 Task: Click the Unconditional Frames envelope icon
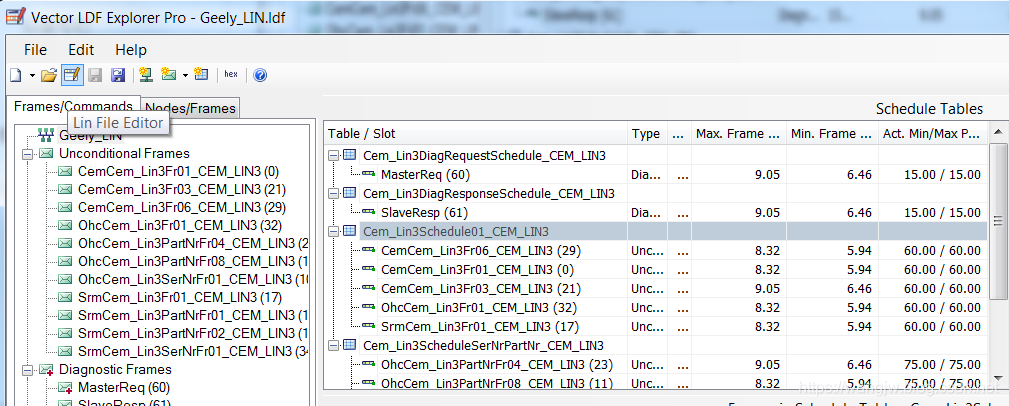click(46, 154)
